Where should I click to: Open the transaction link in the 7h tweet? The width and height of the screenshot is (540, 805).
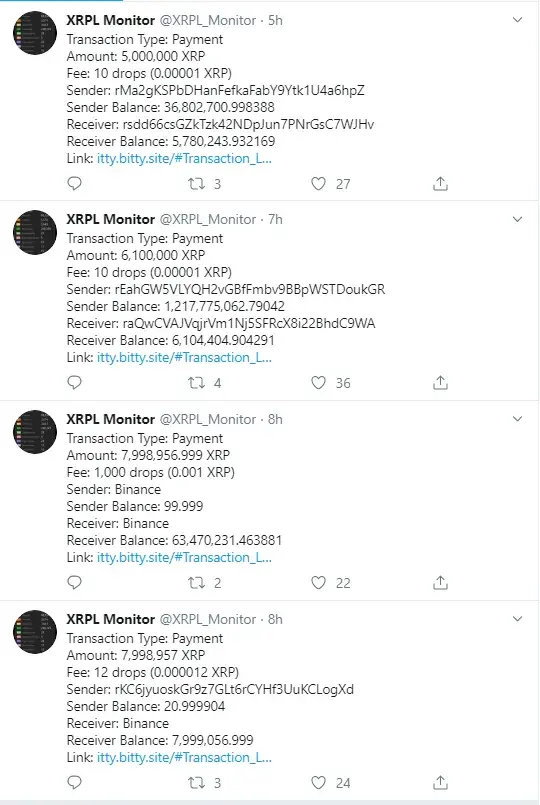184,357
